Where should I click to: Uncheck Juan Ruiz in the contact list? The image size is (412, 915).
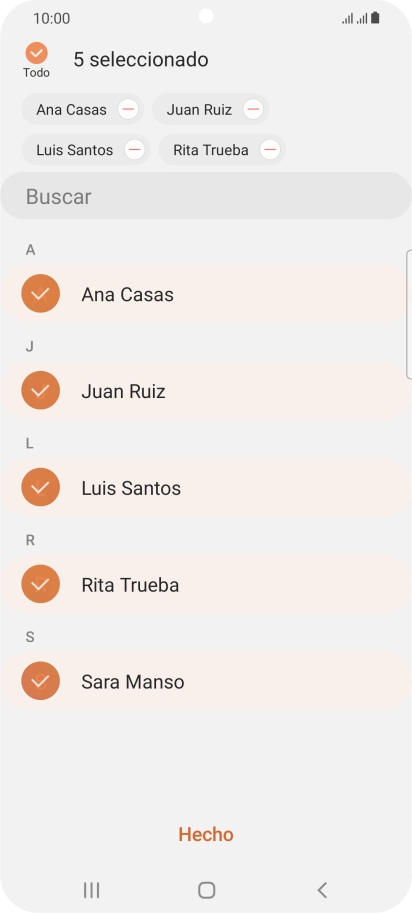coord(40,390)
